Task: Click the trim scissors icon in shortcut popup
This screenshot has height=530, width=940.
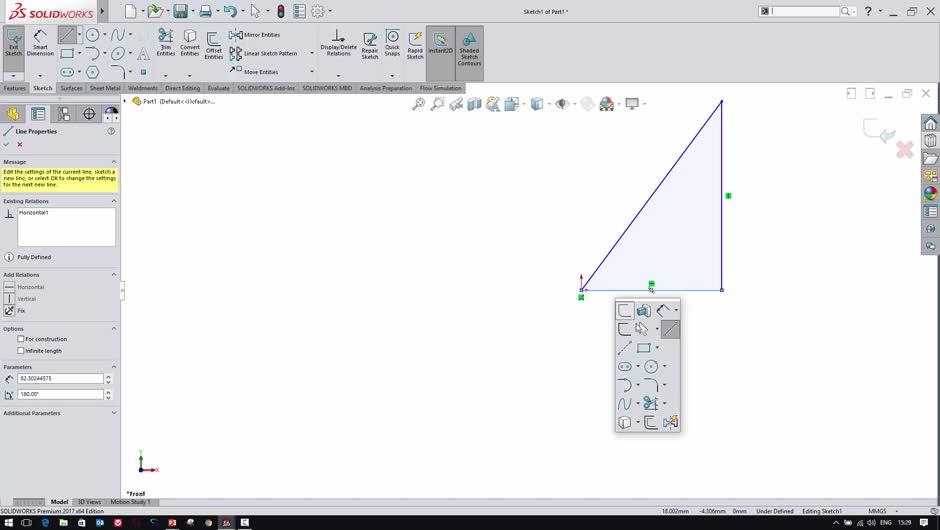Action: point(650,403)
